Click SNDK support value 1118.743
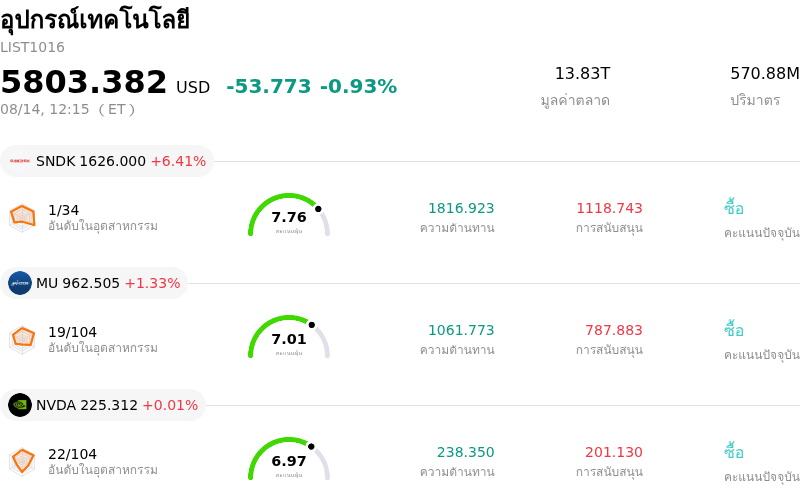The image size is (800, 499). (x=609, y=208)
